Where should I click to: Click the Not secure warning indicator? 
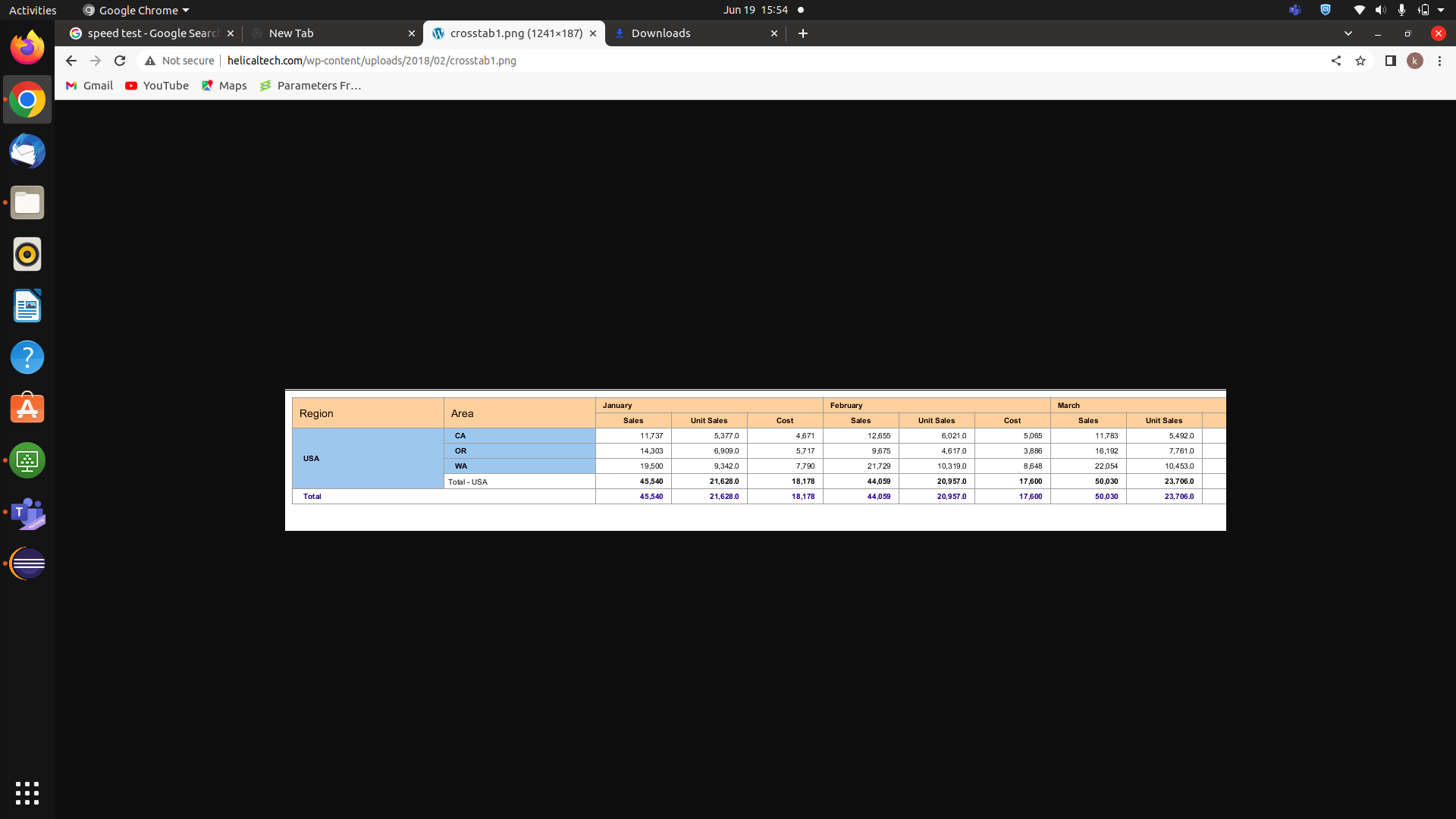point(179,61)
